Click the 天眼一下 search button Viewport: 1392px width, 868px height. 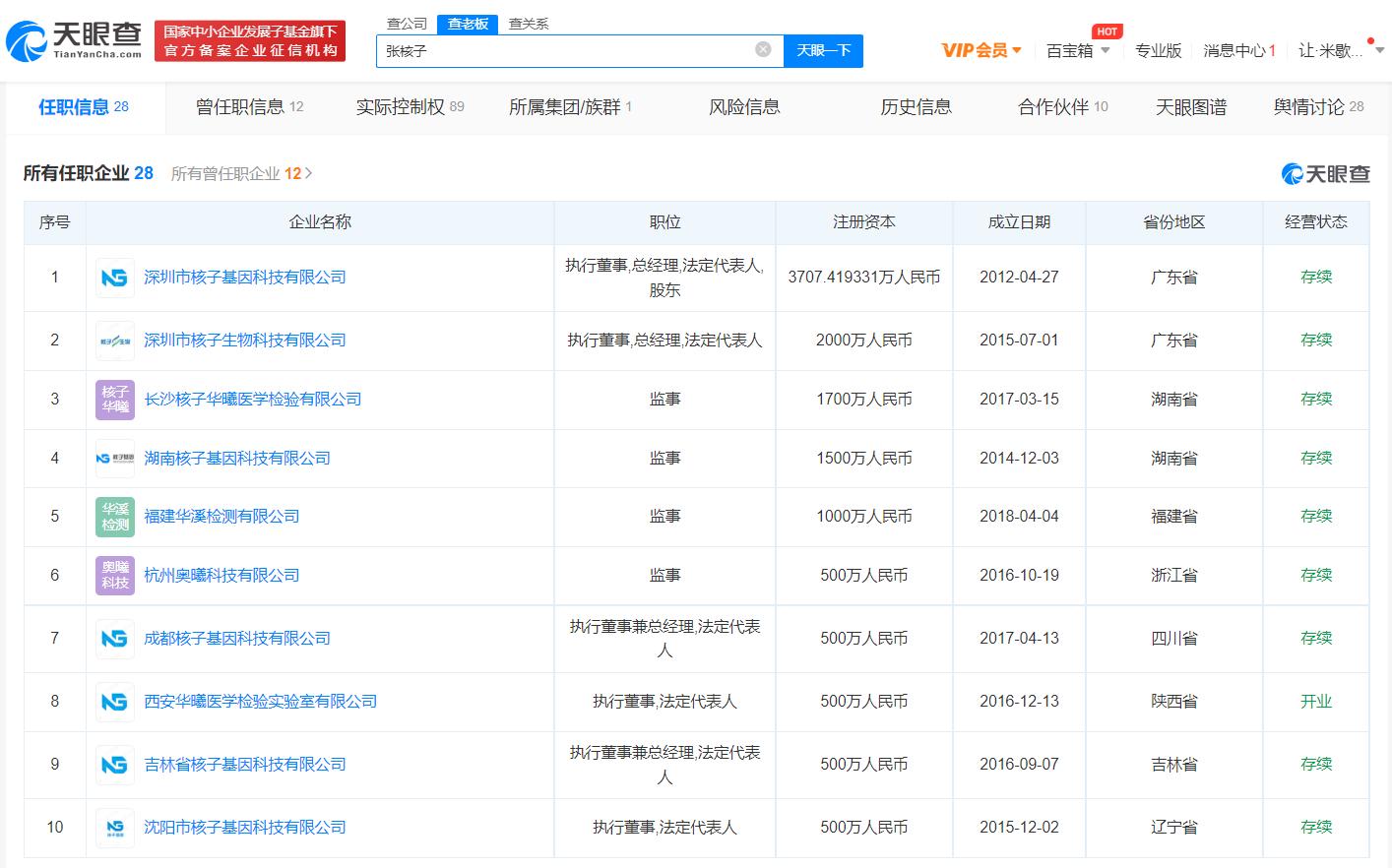pos(823,50)
